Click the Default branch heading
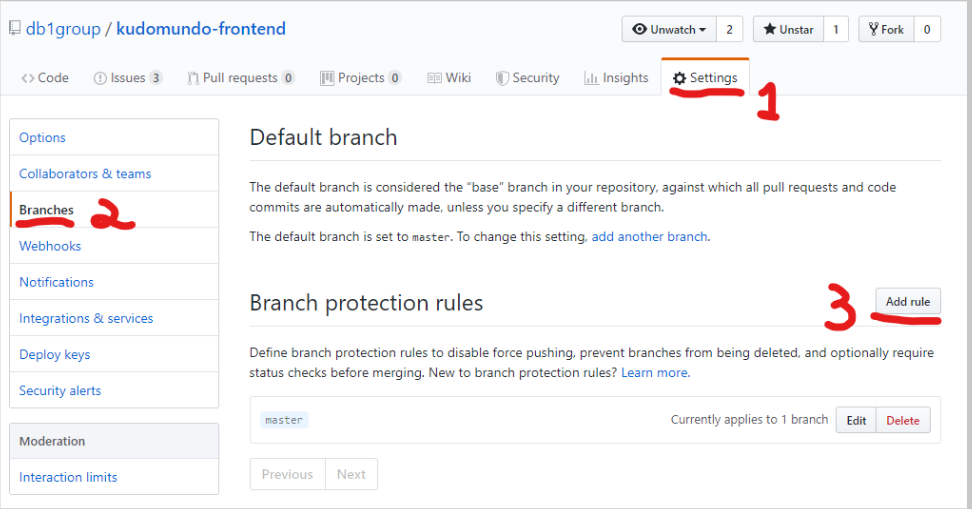The width and height of the screenshot is (972, 509). 323,137
